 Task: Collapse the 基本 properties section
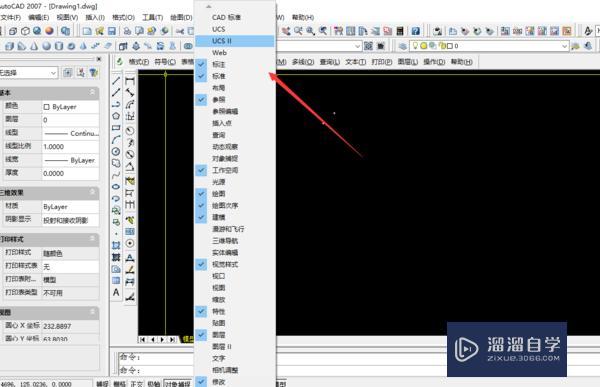92,92
